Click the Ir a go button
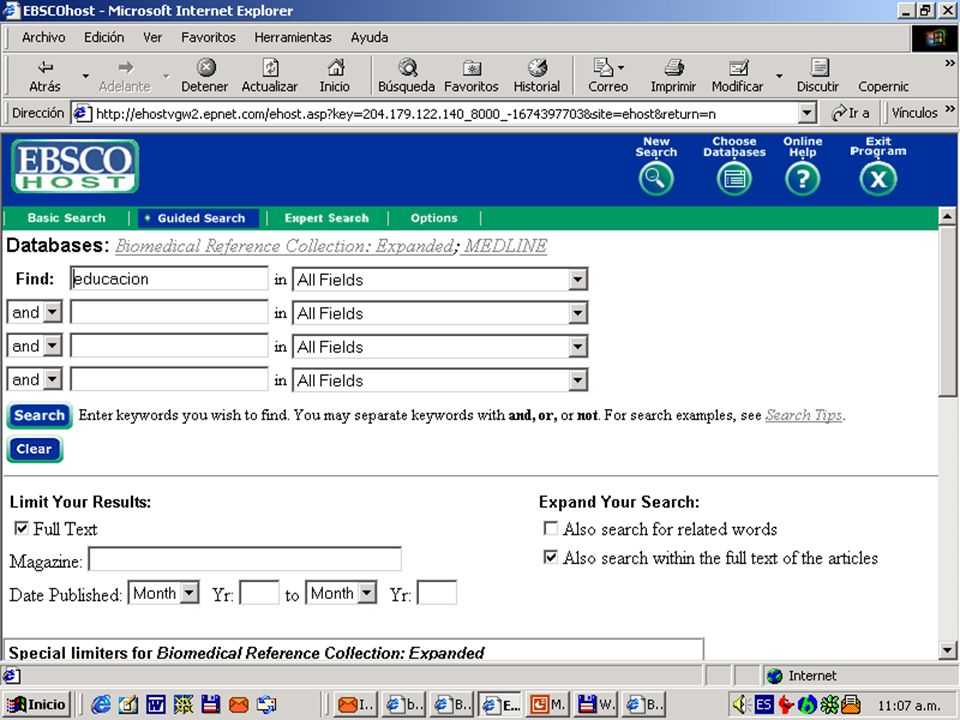The height and width of the screenshot is (720, 960). [x=850, y=113]
